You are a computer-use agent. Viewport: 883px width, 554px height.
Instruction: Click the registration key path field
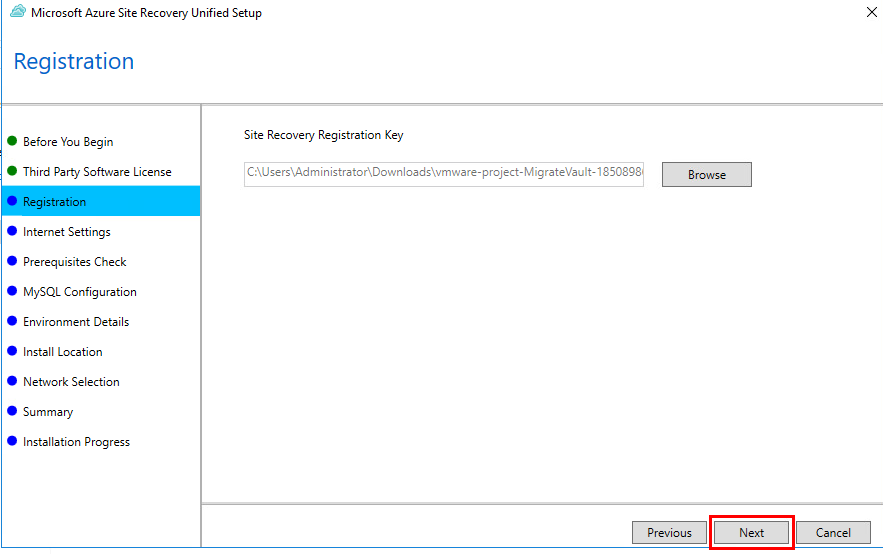point(444,174)
